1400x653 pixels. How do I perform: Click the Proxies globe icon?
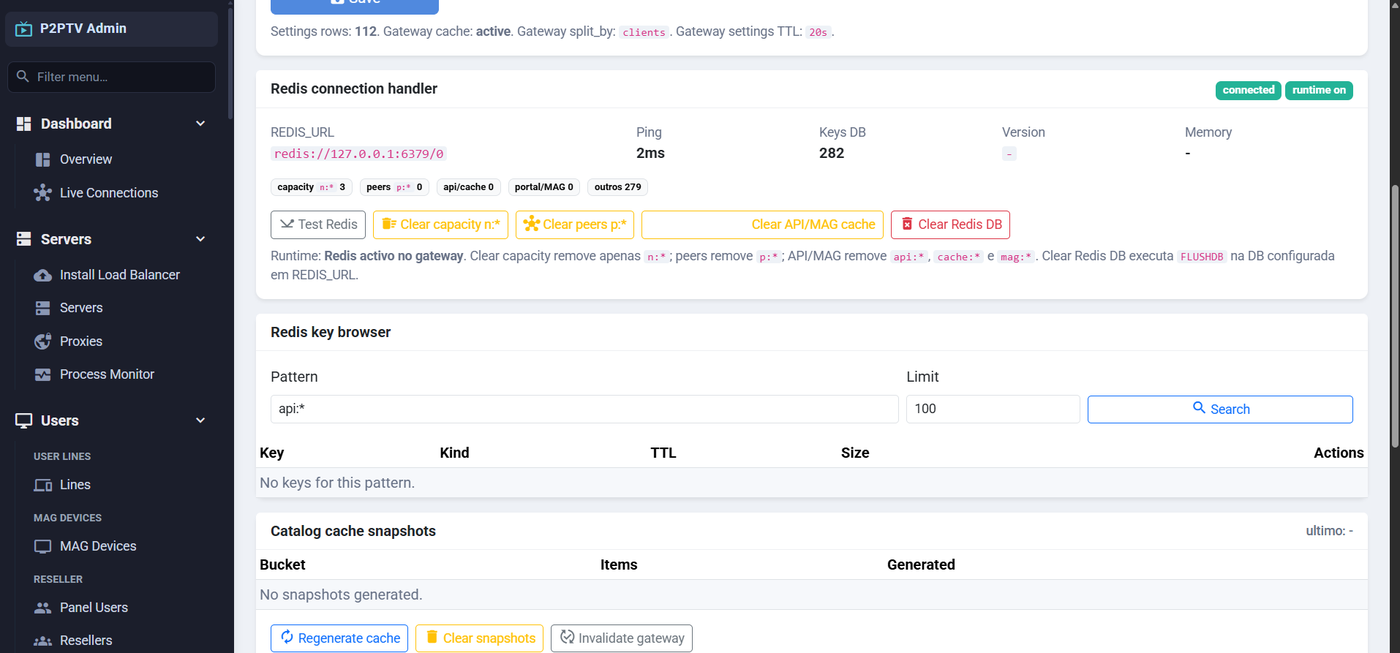coord(42,342)
